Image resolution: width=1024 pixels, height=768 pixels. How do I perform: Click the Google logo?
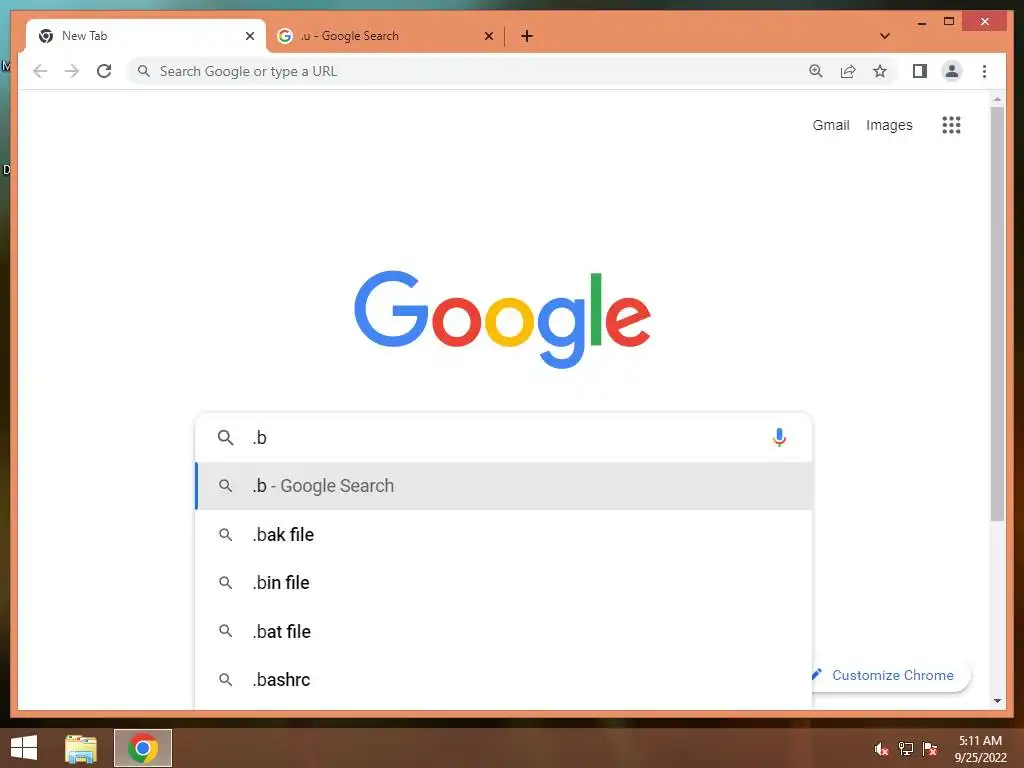coord(502,320)
